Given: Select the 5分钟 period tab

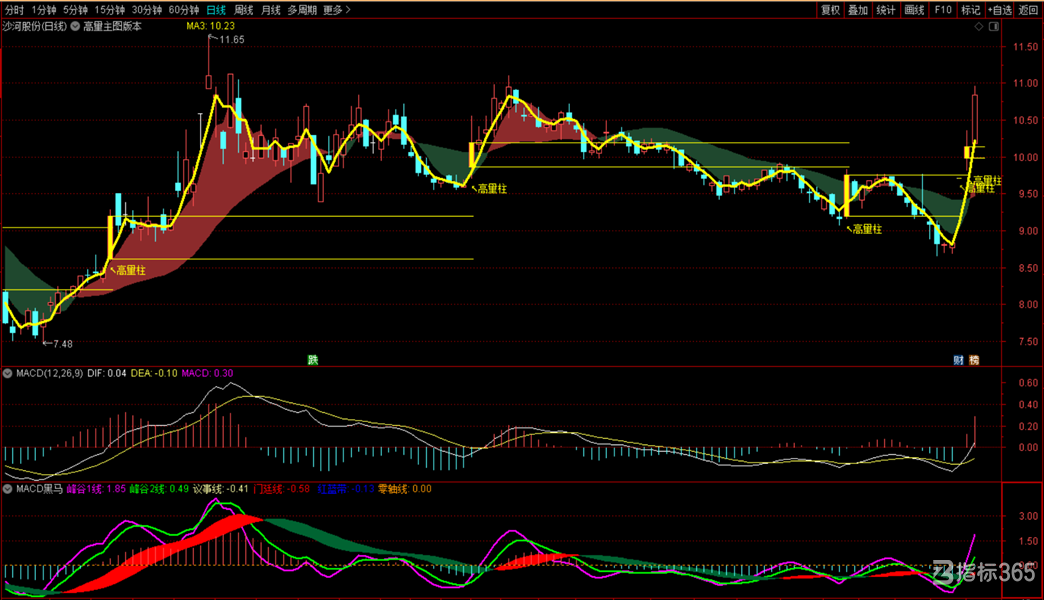Looking at the screenshot, I should coord(75,10).
